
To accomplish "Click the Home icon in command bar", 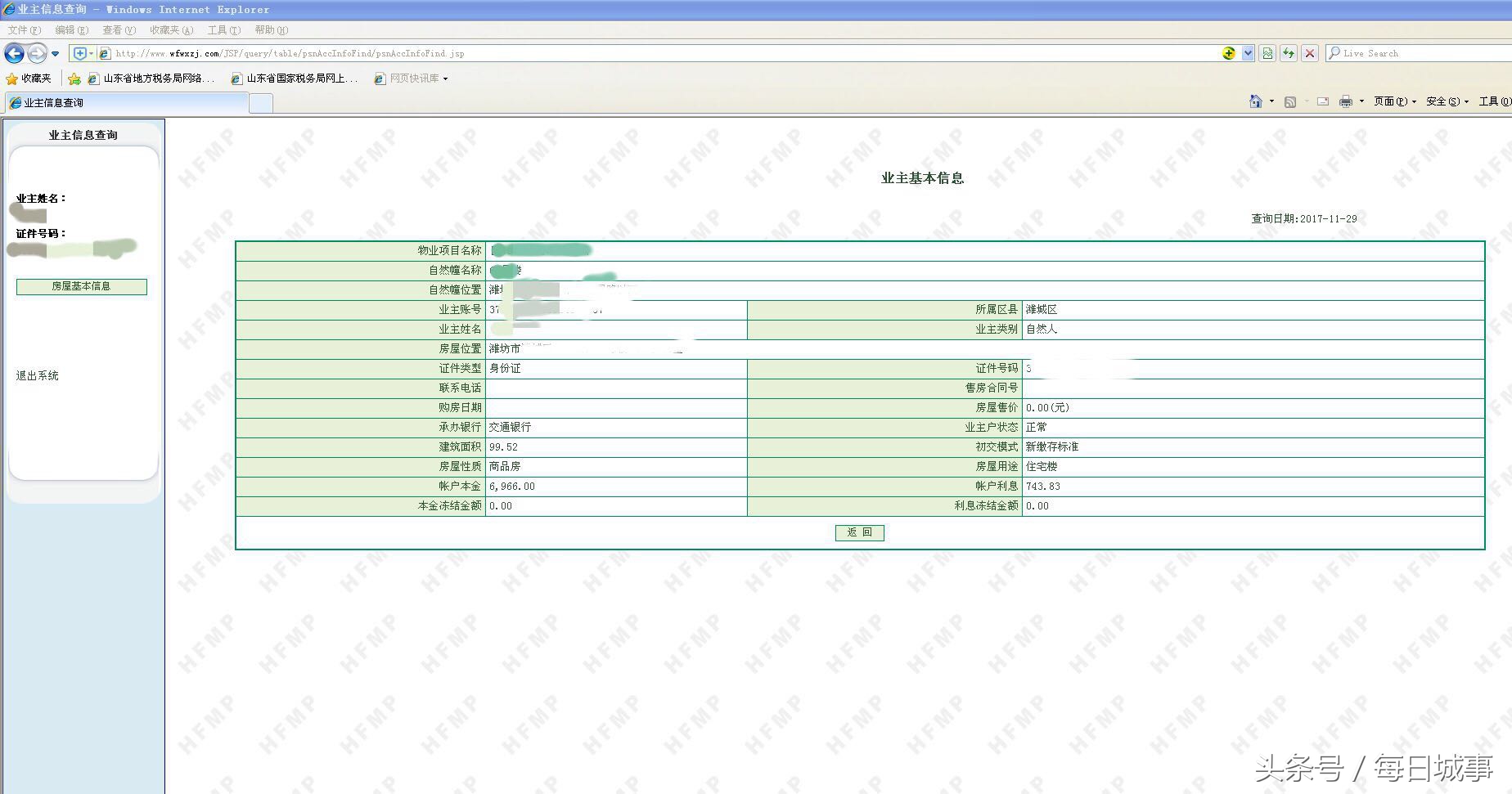I will 1256,101.
